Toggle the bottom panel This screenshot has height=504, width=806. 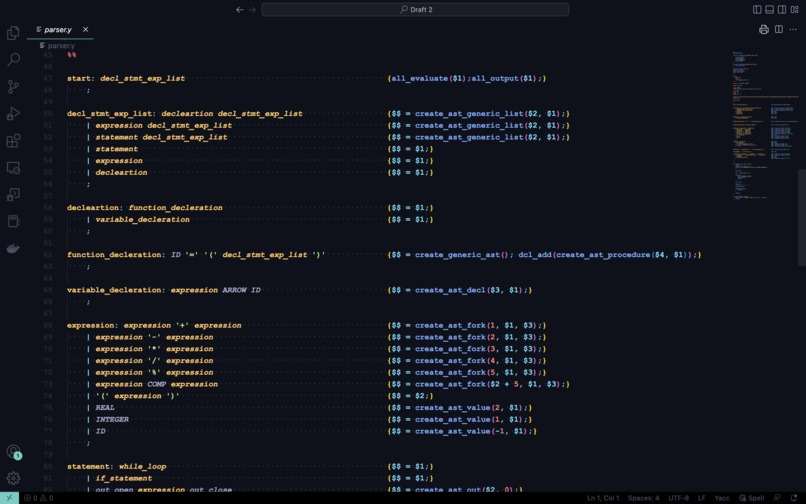770,9
